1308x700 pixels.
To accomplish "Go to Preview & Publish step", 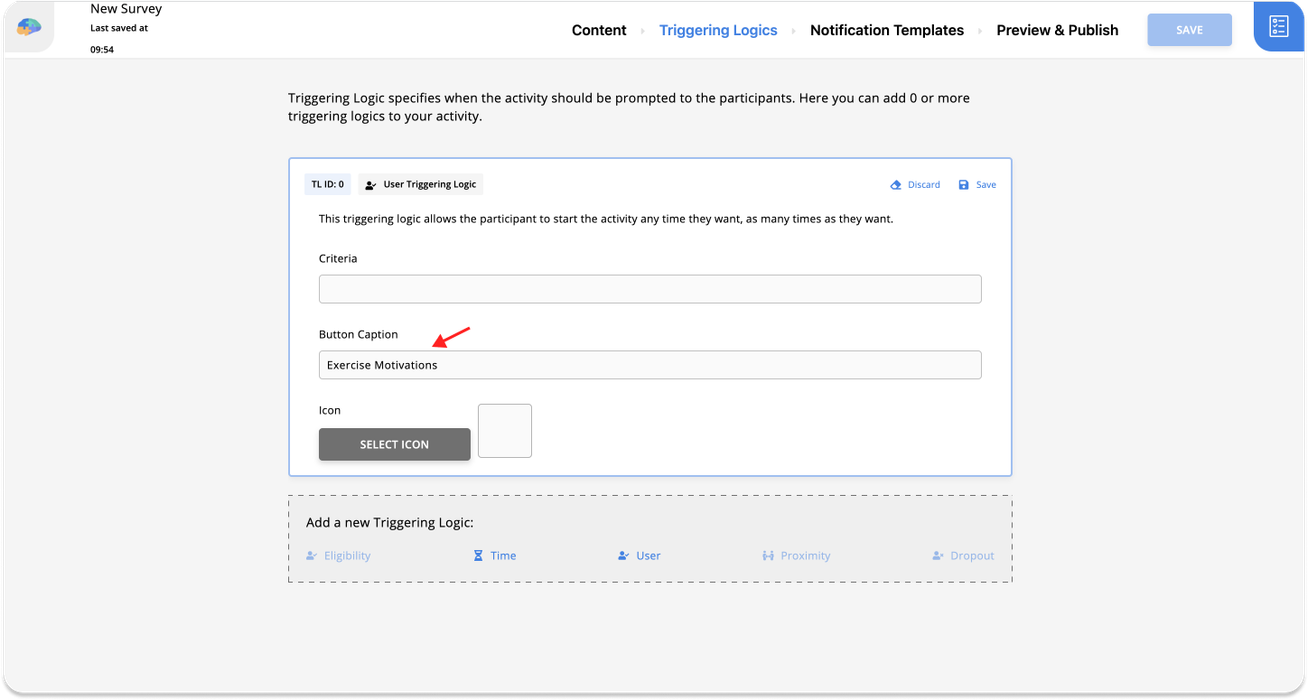I will [1057, 30].
